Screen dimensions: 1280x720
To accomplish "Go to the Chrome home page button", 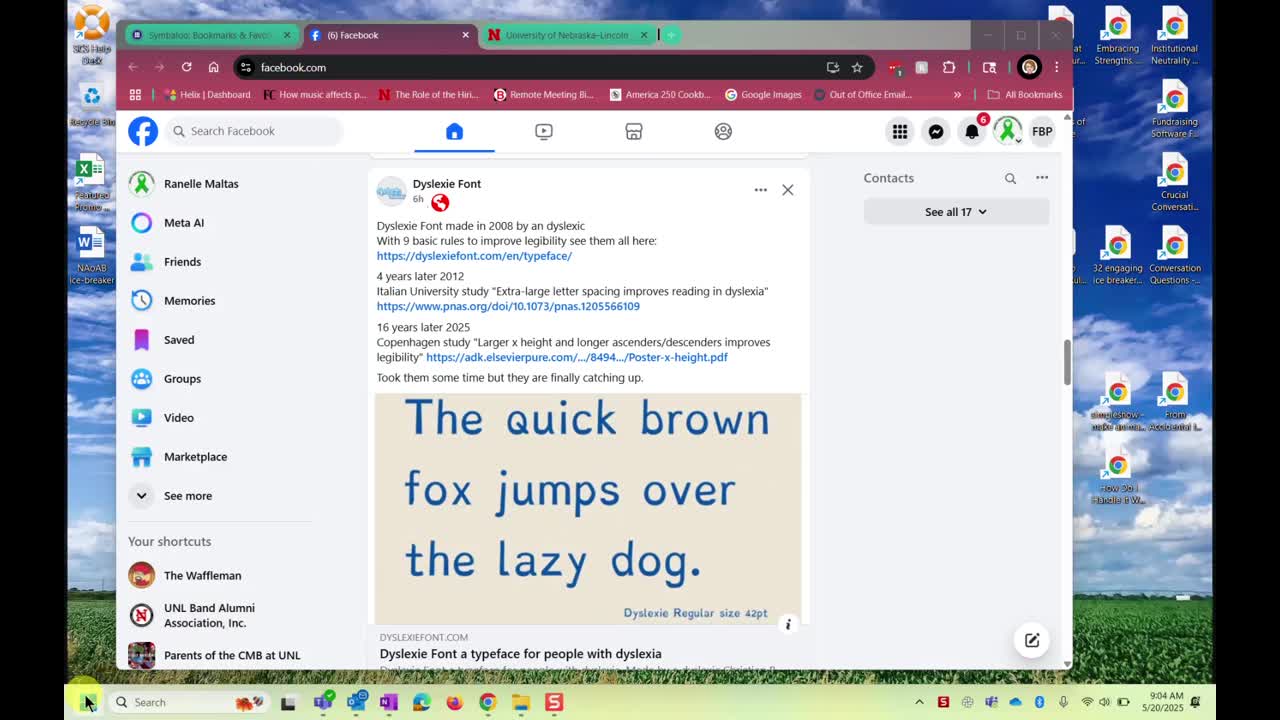I will coord(213,67).
